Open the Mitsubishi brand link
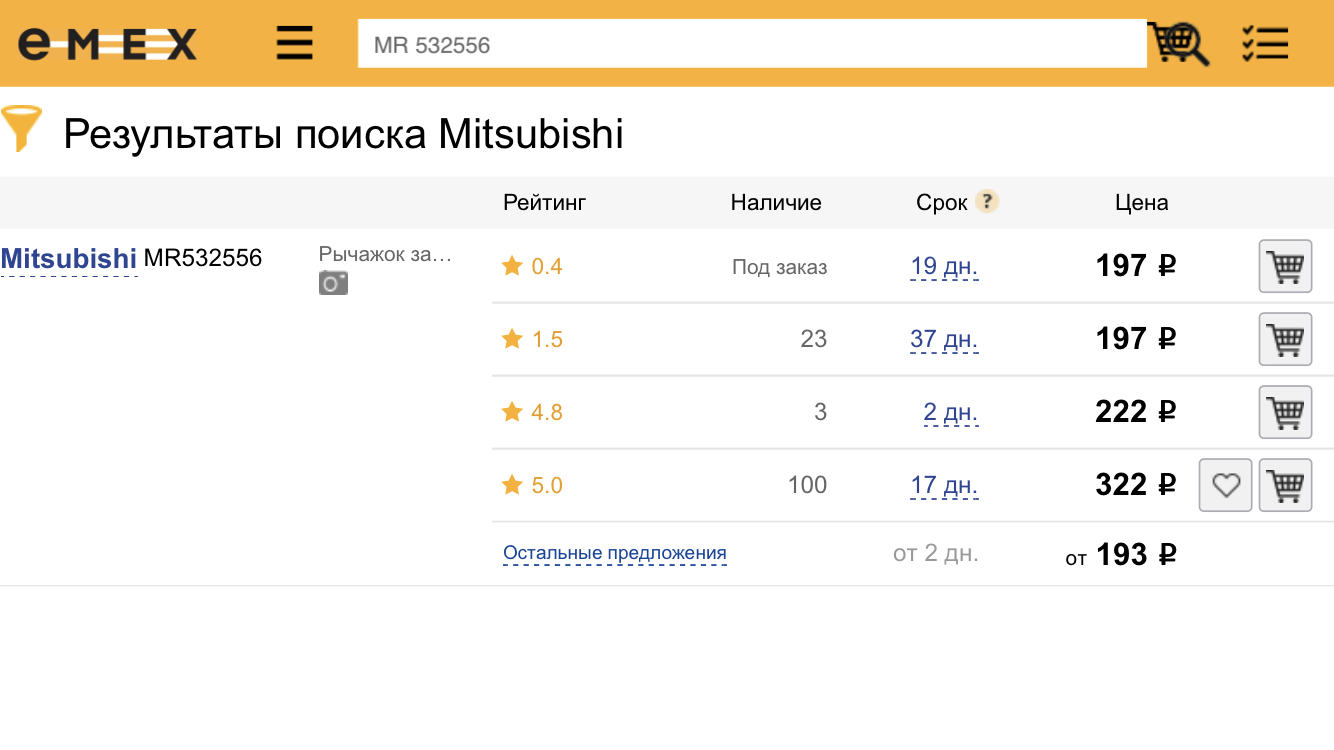Screen dimensions: 1334x750 pyautogui.click(x=68, y=259)
